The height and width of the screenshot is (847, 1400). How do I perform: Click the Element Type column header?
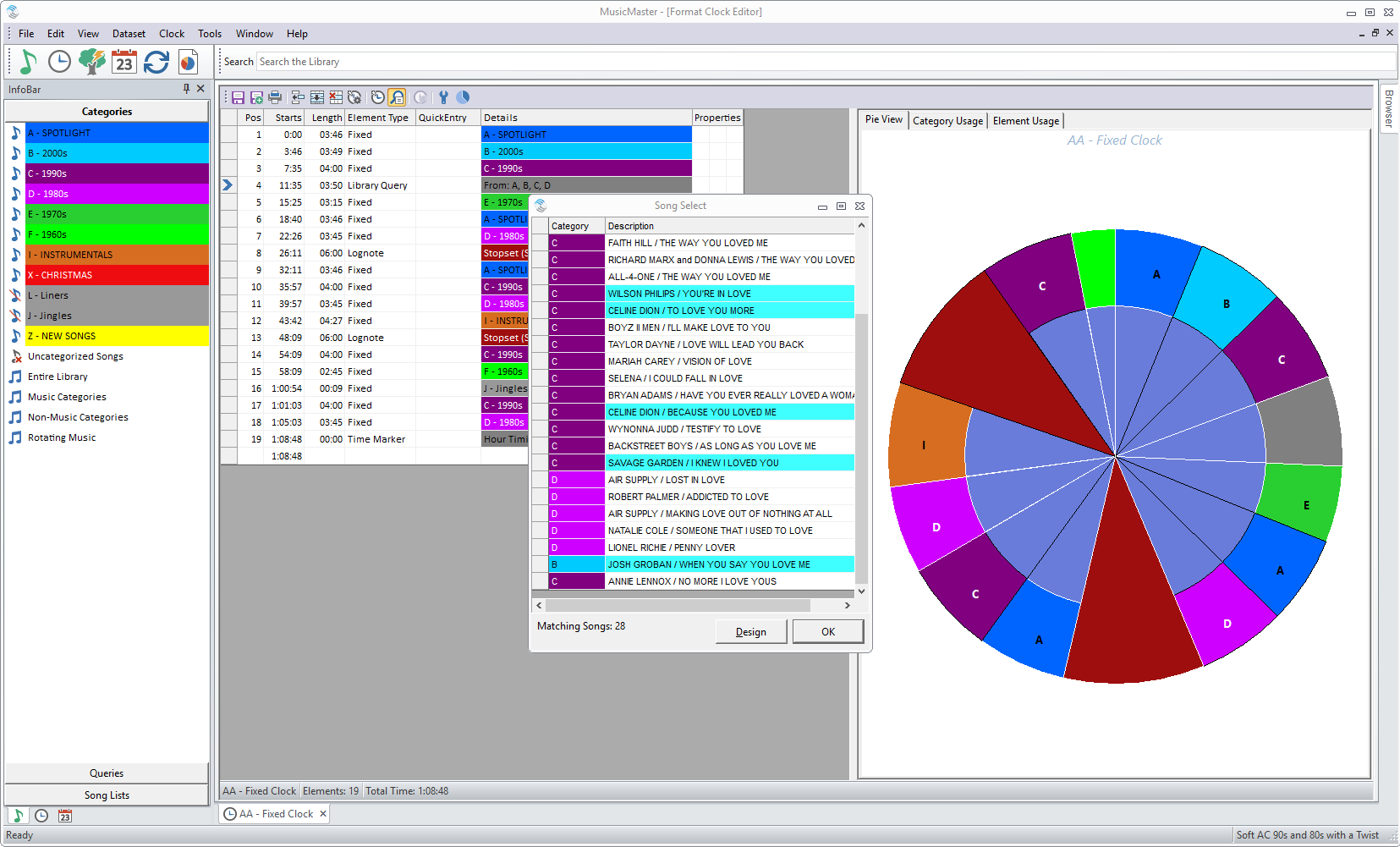[380, 118]
